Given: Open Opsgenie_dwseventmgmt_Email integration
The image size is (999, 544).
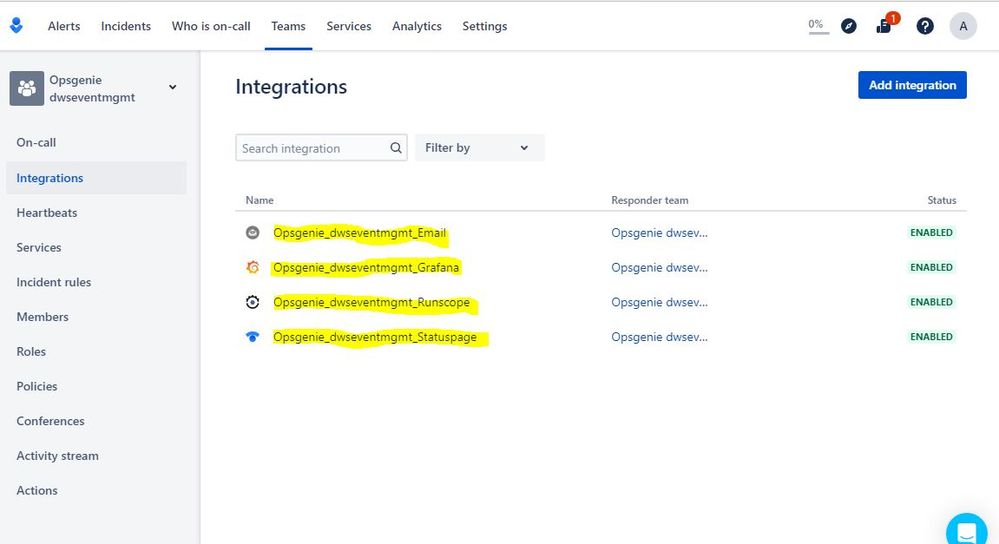Looking at the screenshot, I should click(359, 233).
